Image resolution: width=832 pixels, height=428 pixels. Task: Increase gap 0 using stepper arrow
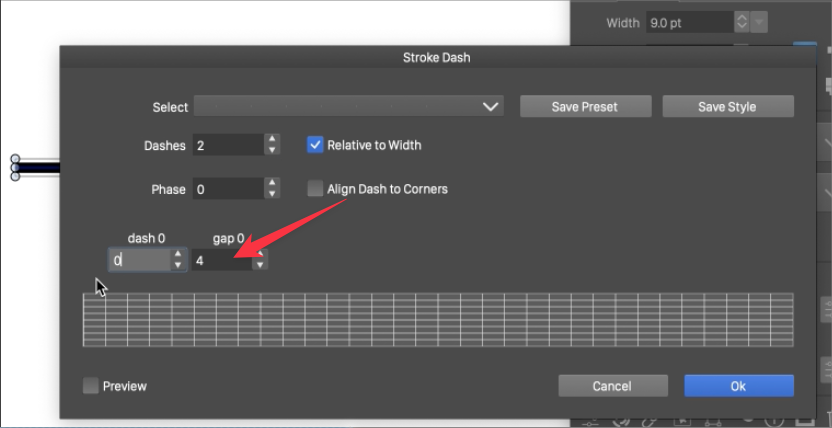click(259, 254)
